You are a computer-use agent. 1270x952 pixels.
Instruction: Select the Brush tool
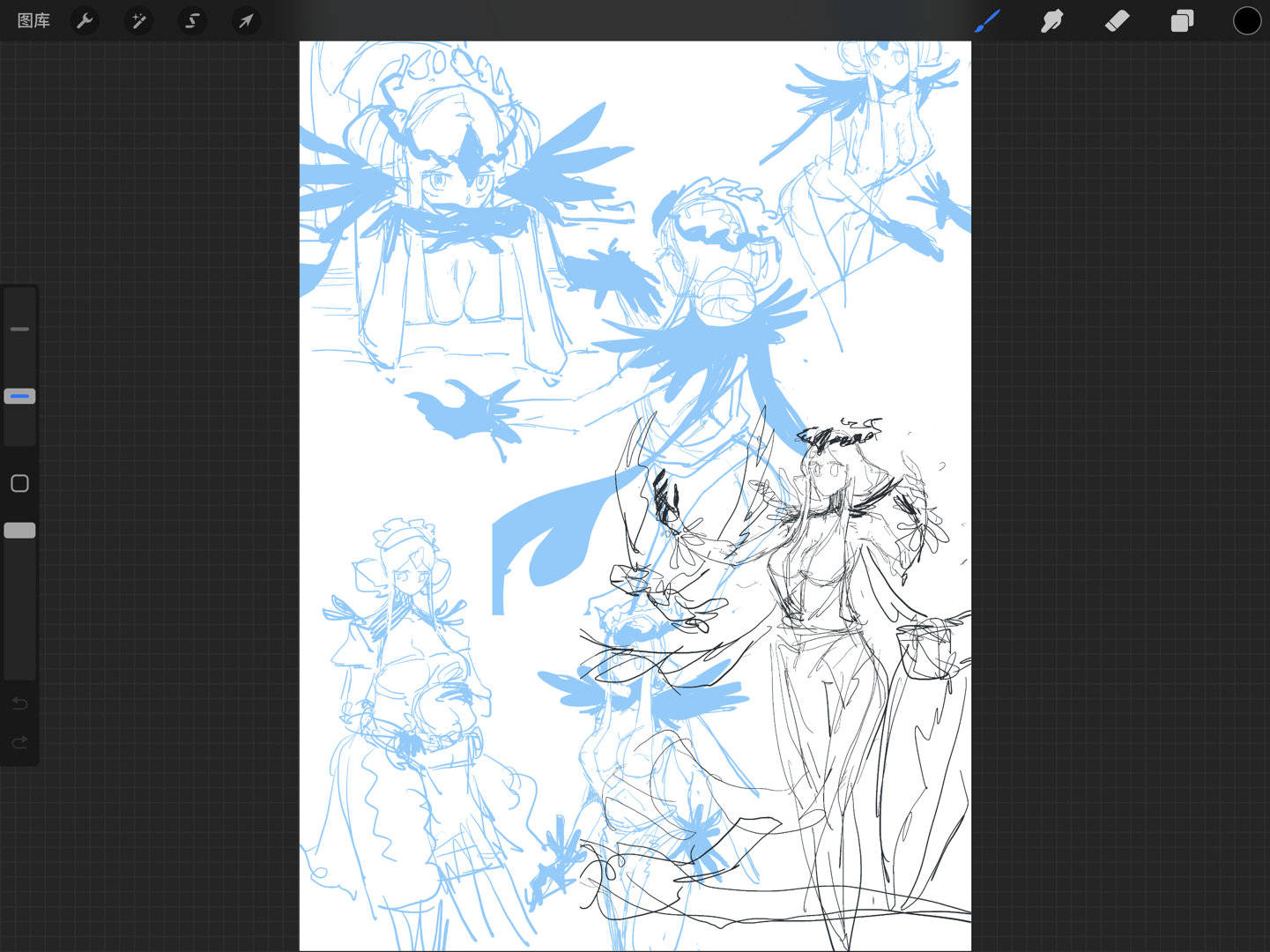click(987, 20)
